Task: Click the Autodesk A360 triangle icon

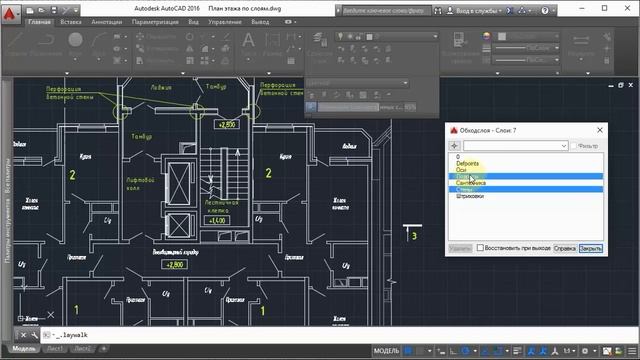Action: pos(522,11)
